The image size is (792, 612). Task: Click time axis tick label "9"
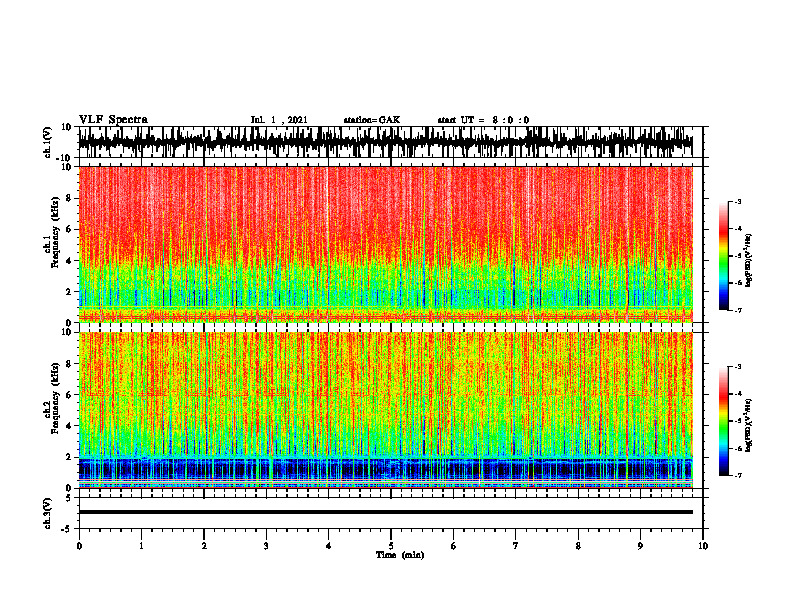pos(640,546)
